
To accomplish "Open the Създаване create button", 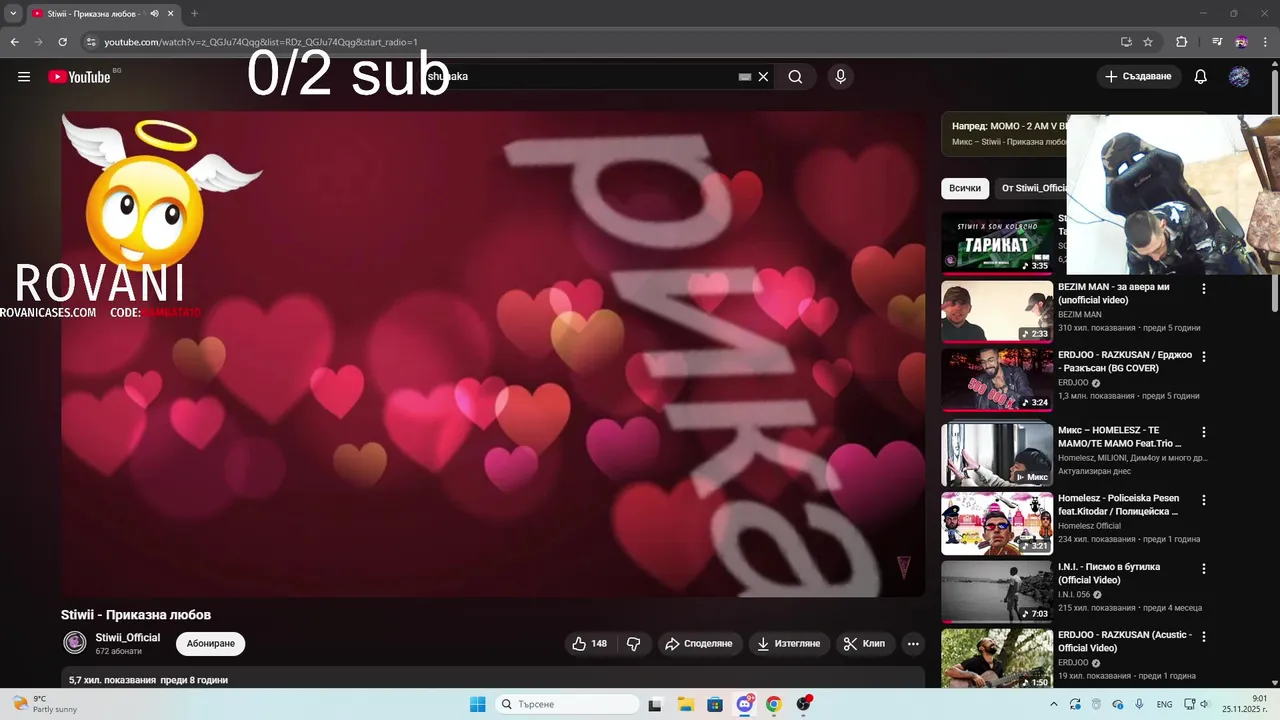I will (x=1139, y=77).
